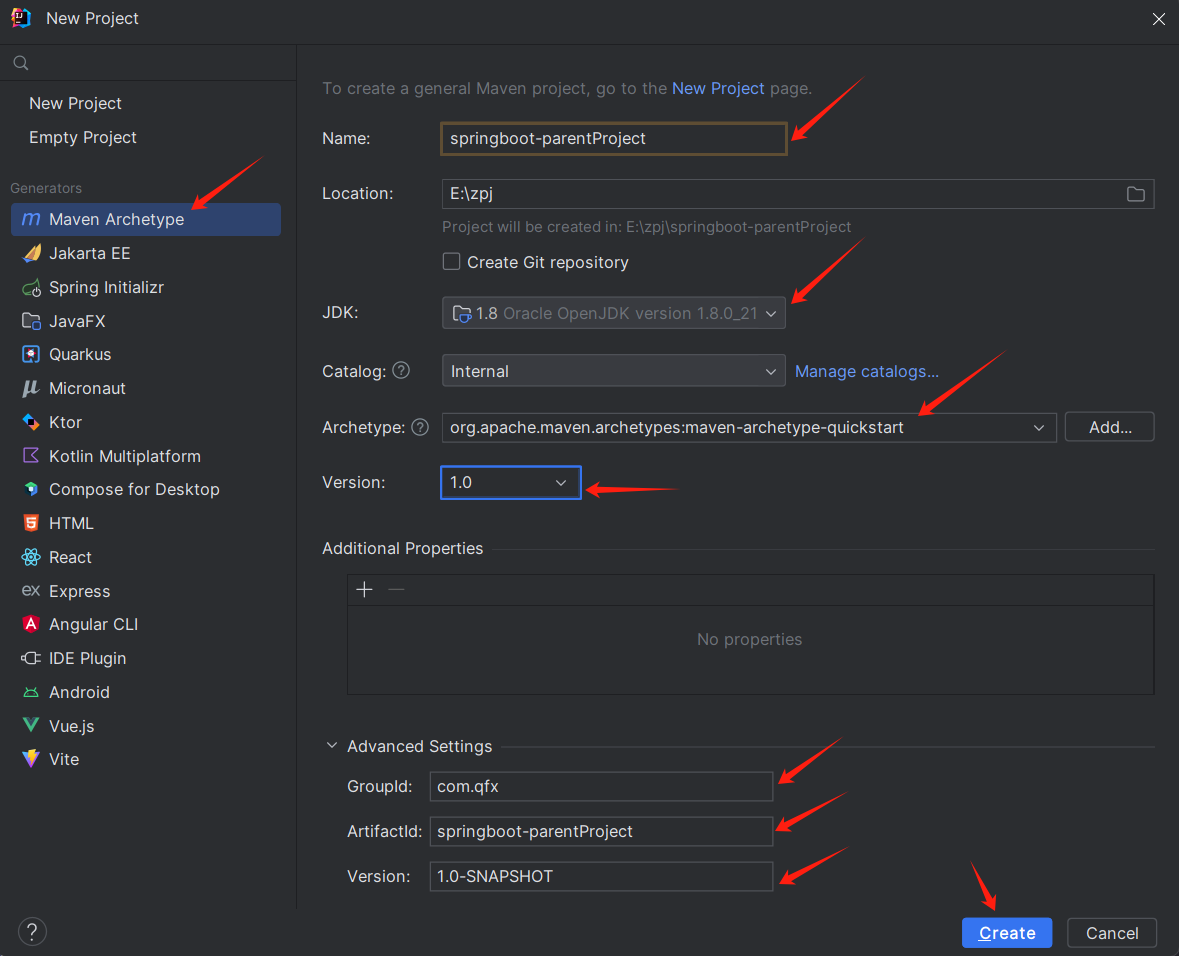The image size is (1179, 956).
Task: Choose the Spring Initializr generator
Action: pos(146,287)
